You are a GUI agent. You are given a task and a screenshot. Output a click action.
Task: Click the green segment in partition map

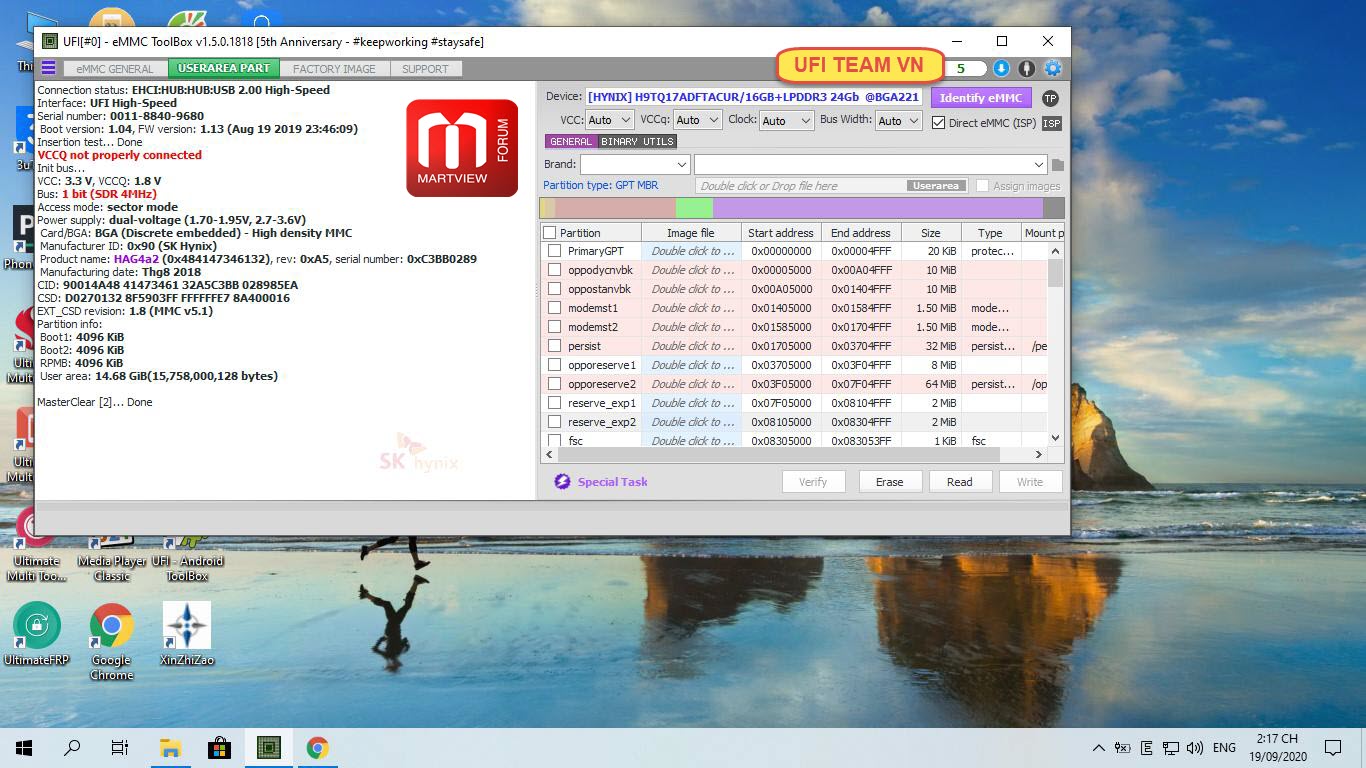[694, 208]
